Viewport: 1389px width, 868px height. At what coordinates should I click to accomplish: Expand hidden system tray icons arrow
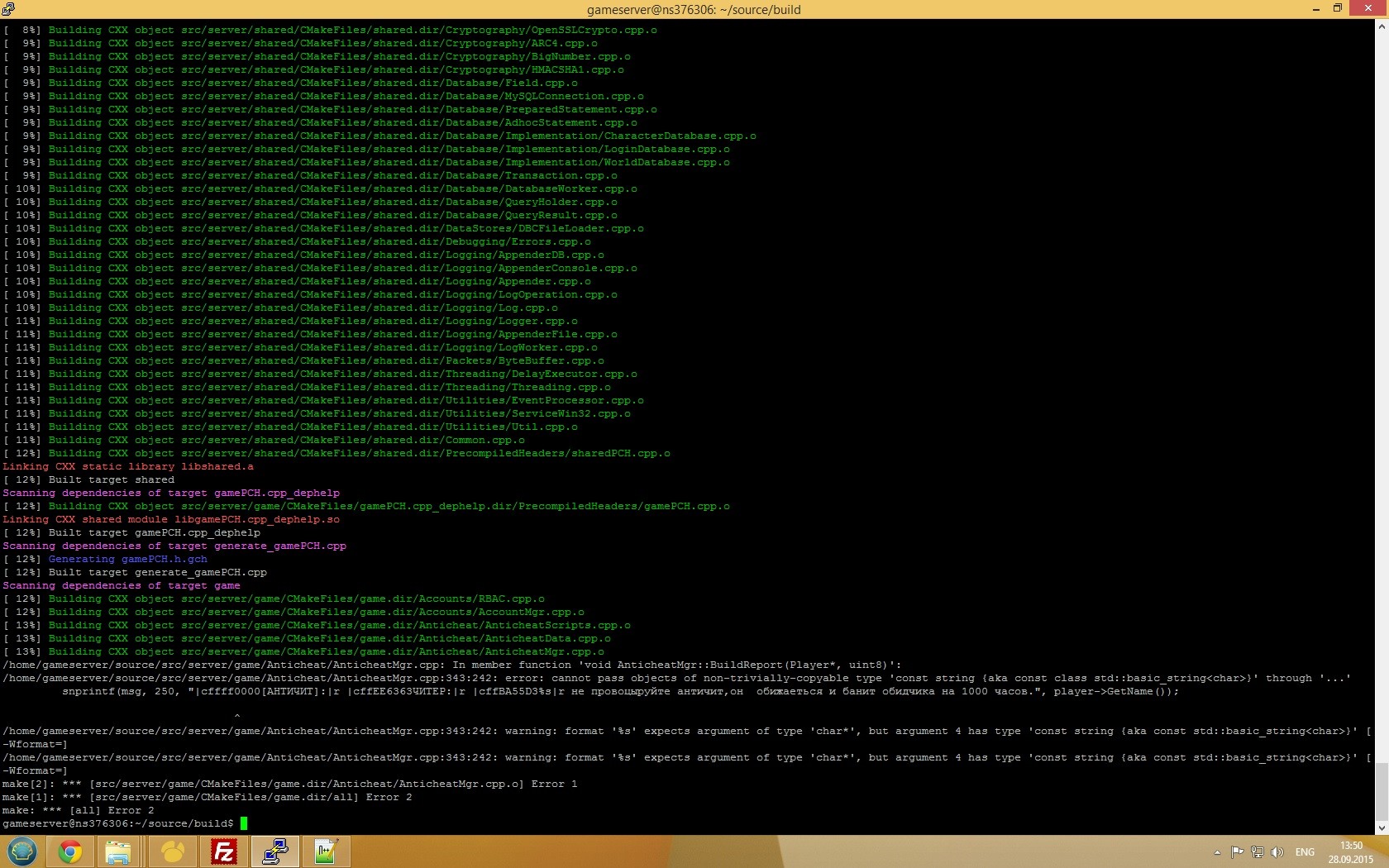pos(1217,852)
